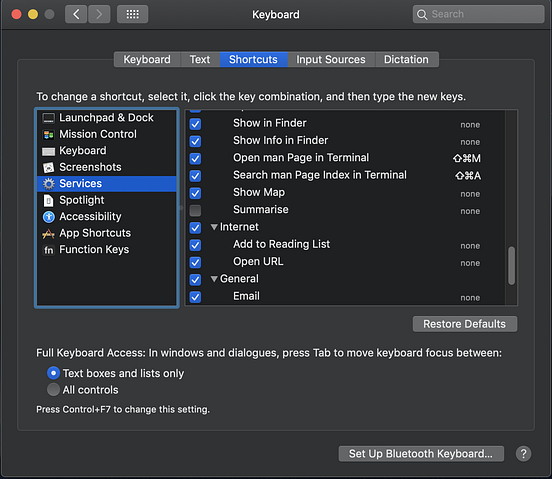The height and width of the screenshot is (479, 552).
Task: Select the Launchpad & Dock category icon
Action: 49,118
